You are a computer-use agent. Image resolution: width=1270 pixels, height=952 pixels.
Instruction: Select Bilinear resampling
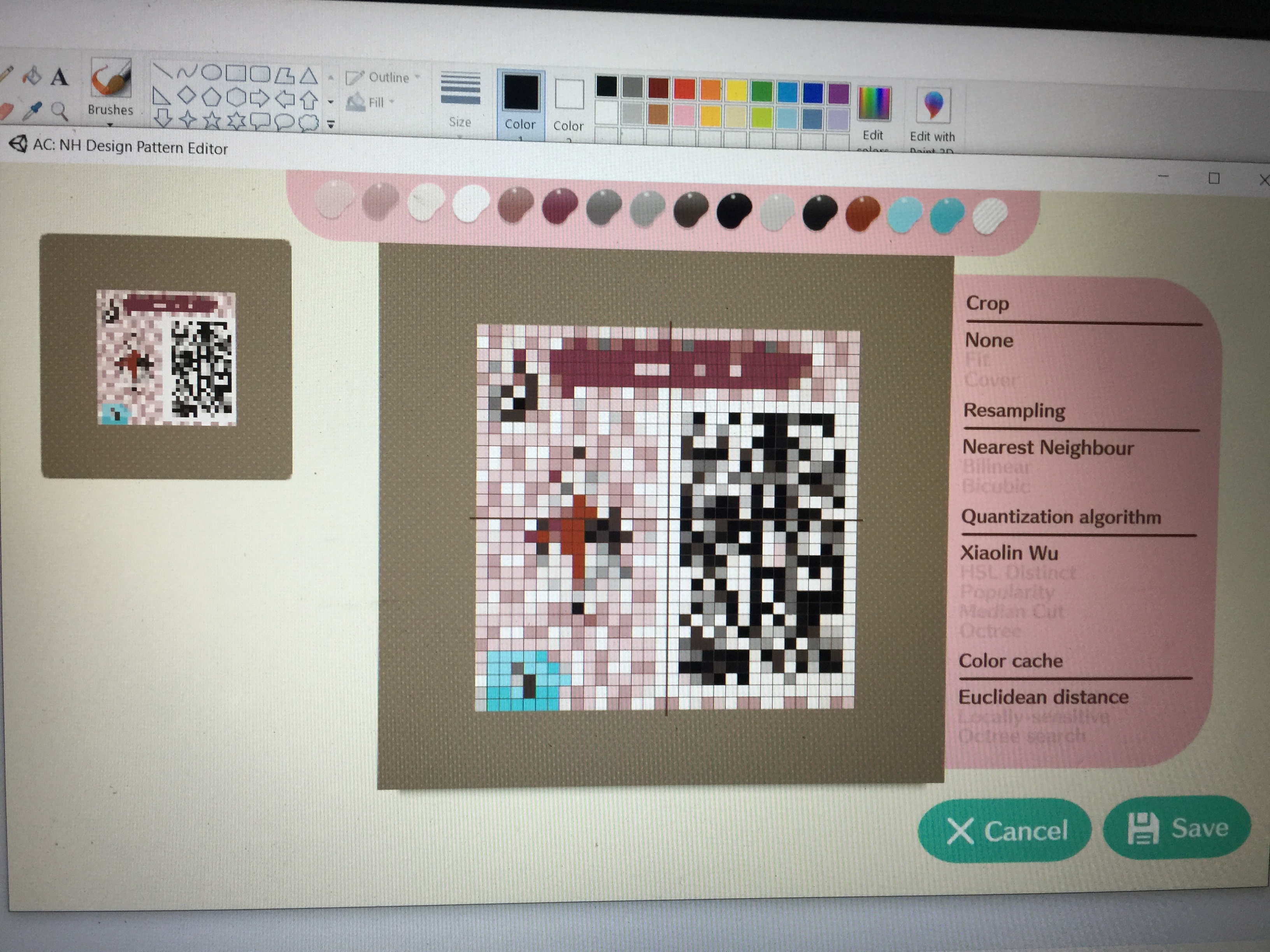coord(997,467)
